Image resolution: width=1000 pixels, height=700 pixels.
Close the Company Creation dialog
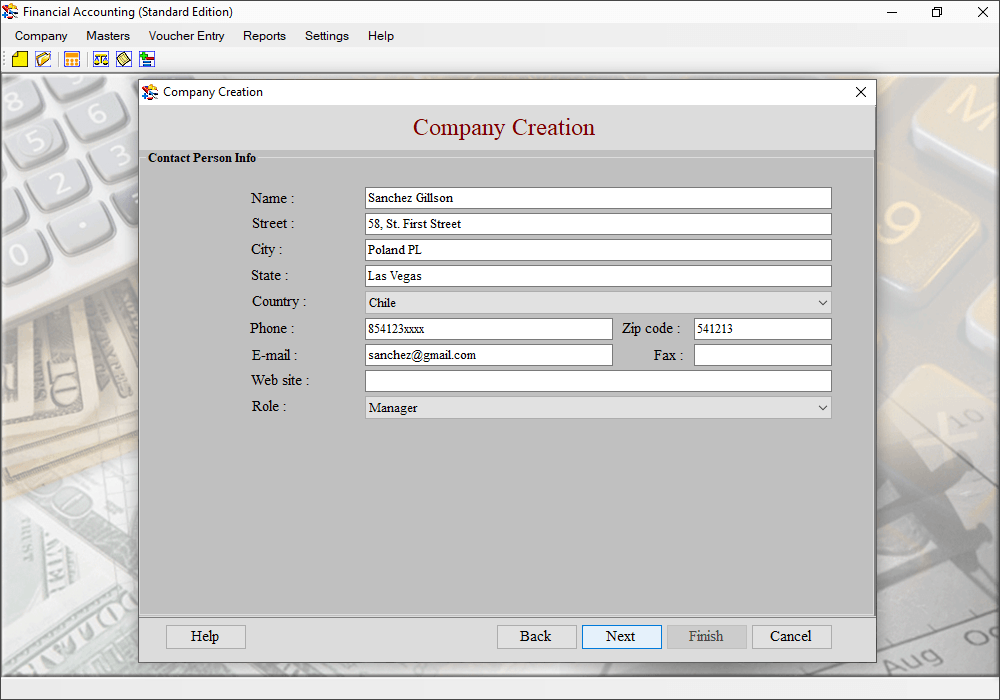860,92
